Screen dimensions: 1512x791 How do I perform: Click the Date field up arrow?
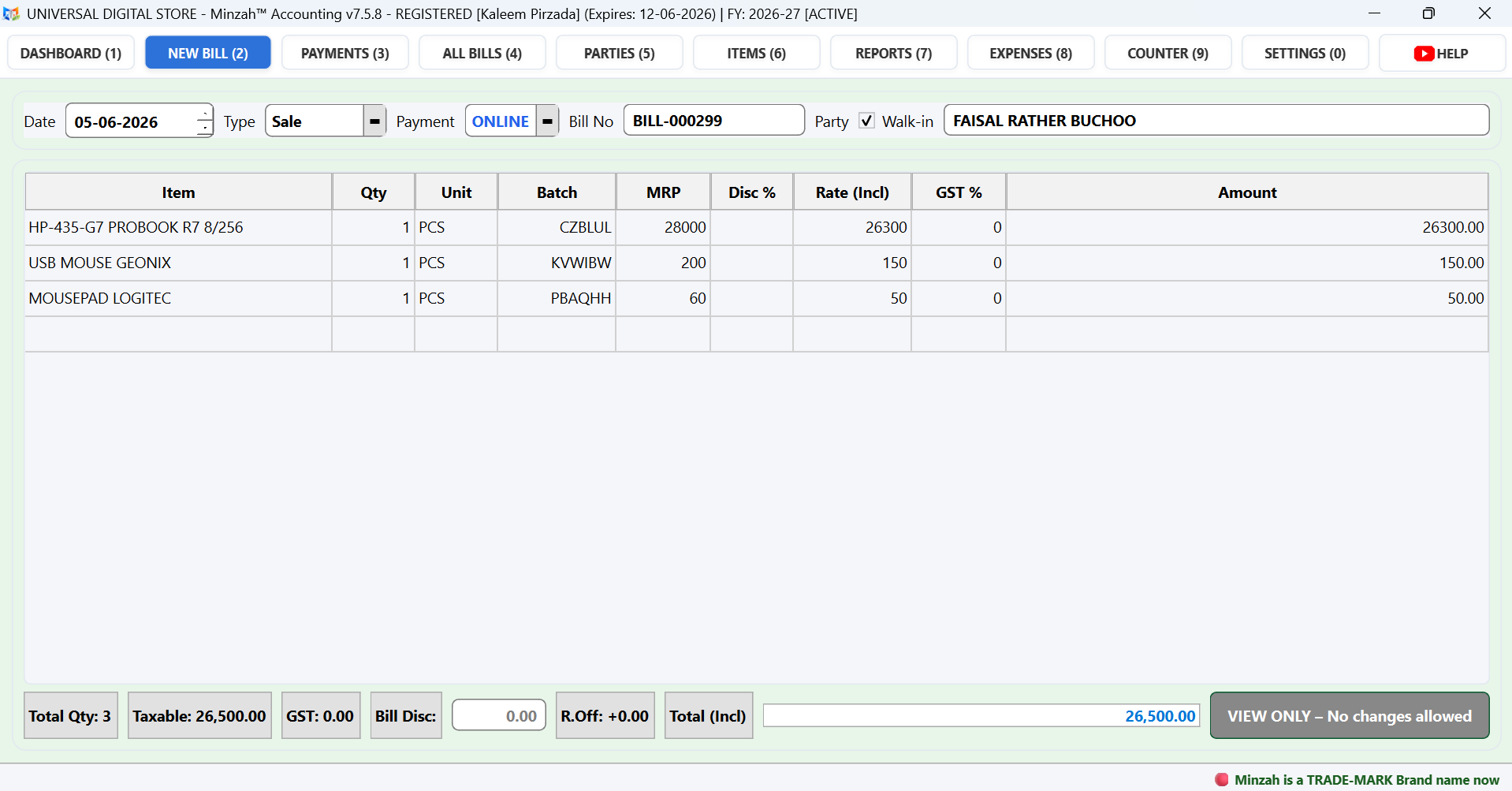(205, 114)
